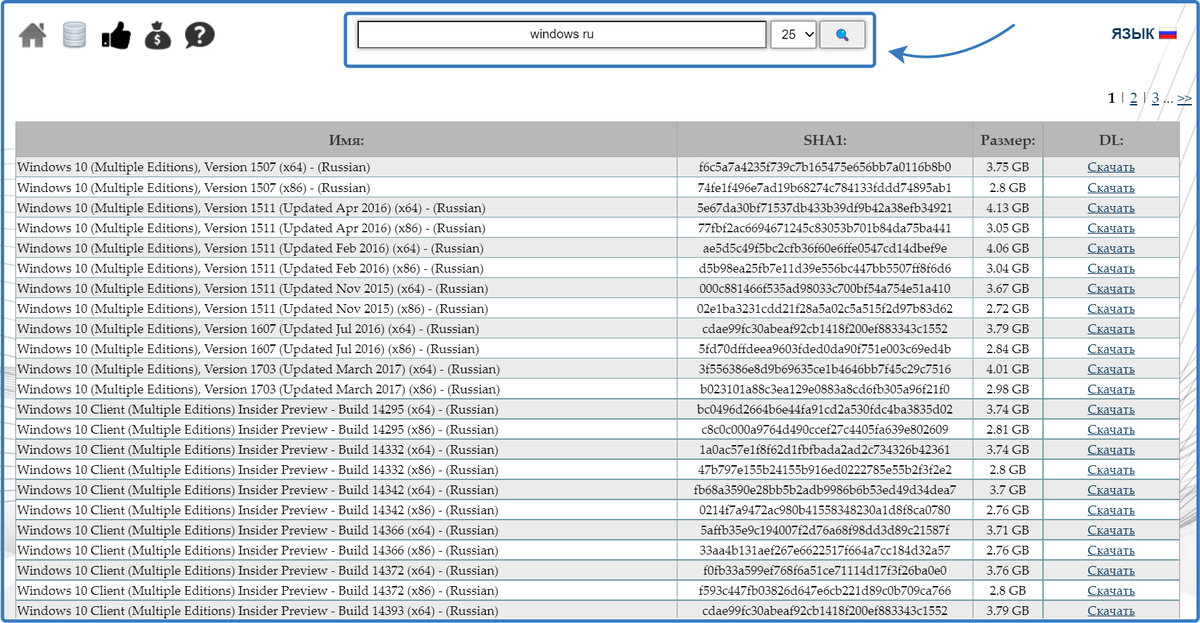This screenshot has height=623, width=1200.
Task: Click the Имя column header
Action: point(346,140)
